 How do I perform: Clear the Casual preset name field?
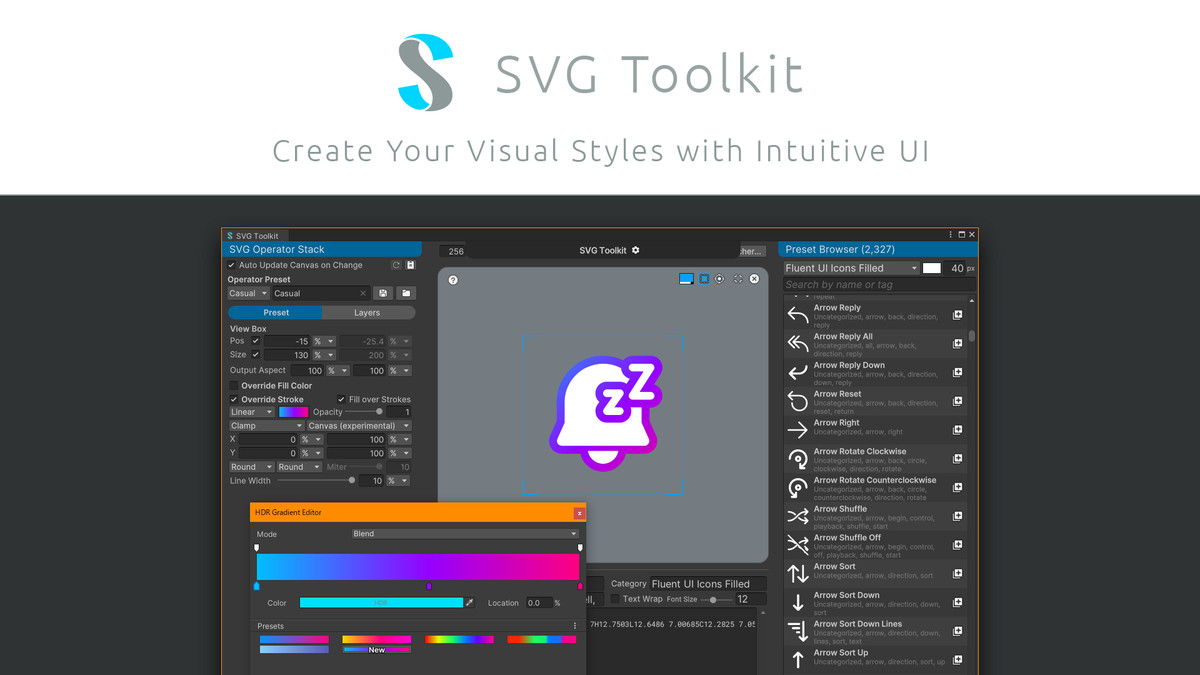pos(363,293)
